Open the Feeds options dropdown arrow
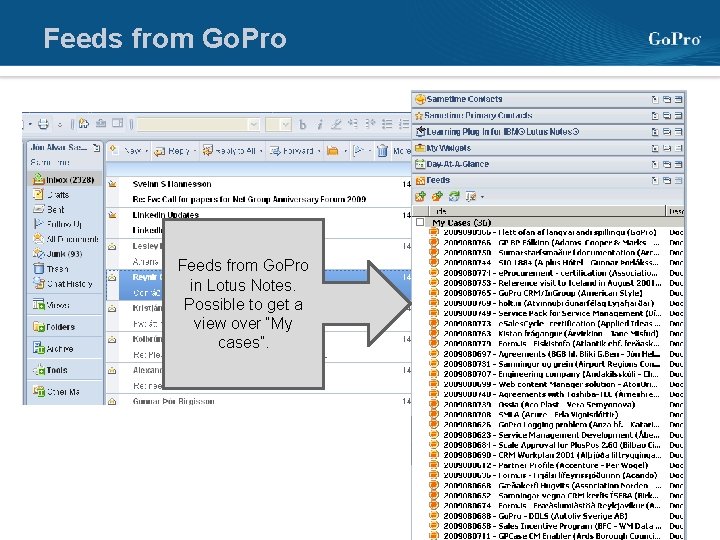The height and width of the screenshot is (540, 720). click(x=482, y=197)
